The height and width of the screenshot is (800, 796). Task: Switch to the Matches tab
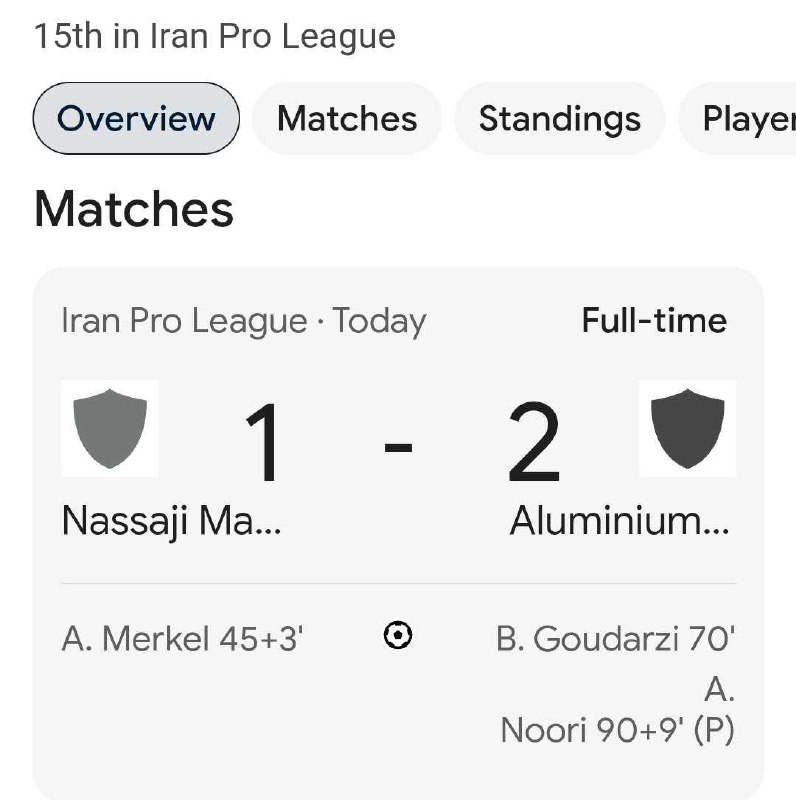pos(347,118)
